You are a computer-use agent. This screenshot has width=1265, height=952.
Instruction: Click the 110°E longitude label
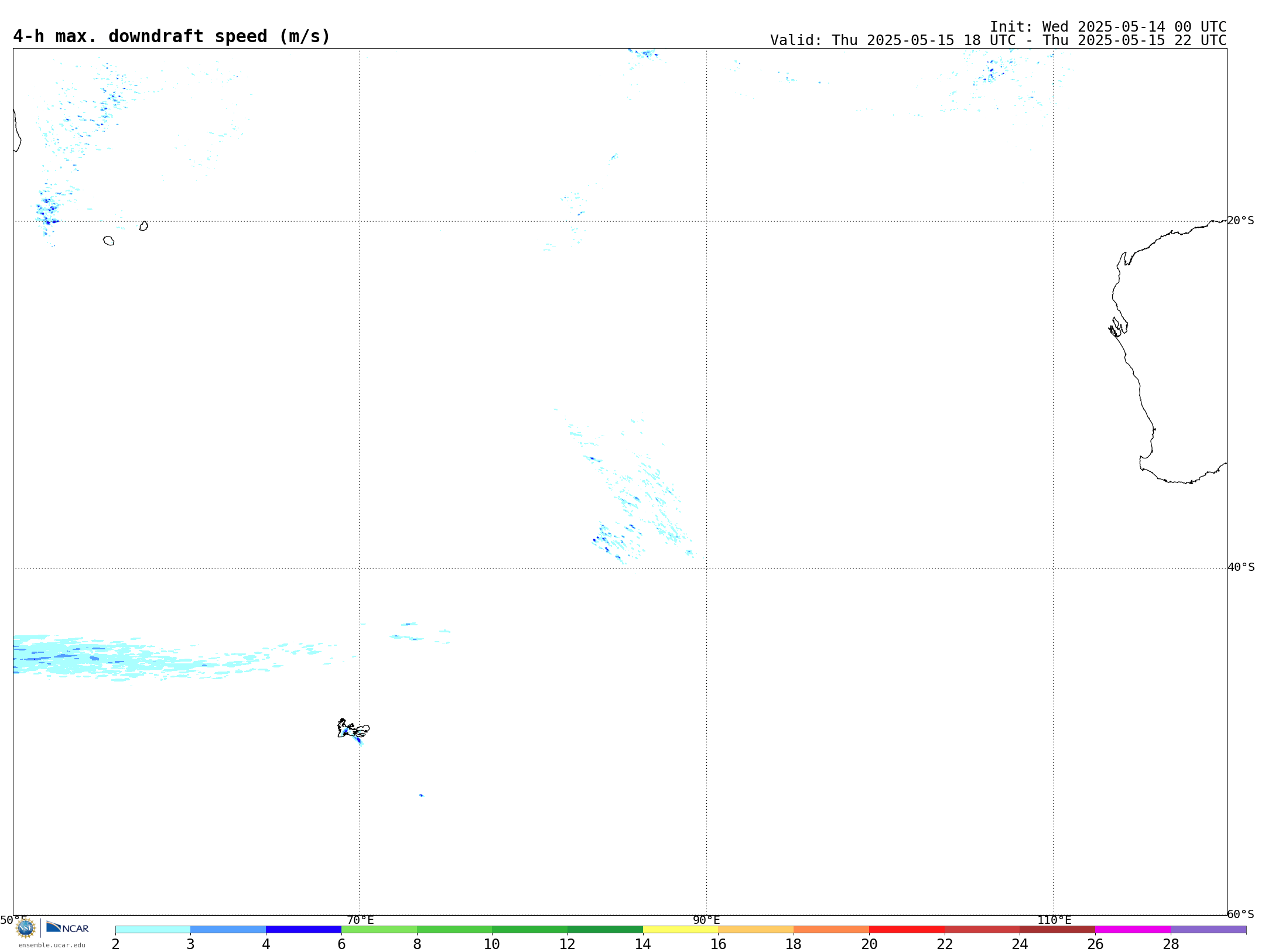[1054, 920]
